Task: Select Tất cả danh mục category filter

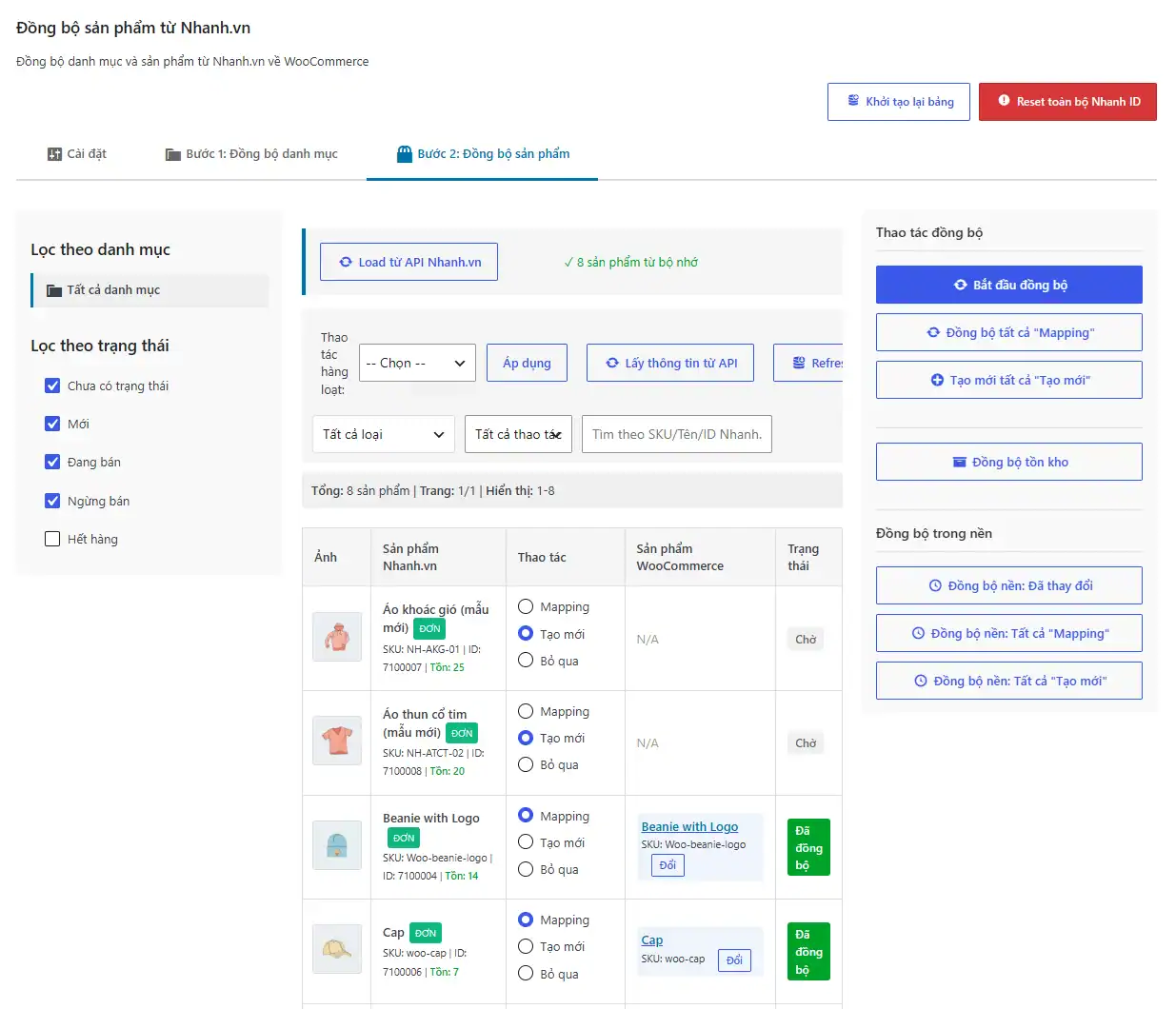Action: tap(150, 290)
